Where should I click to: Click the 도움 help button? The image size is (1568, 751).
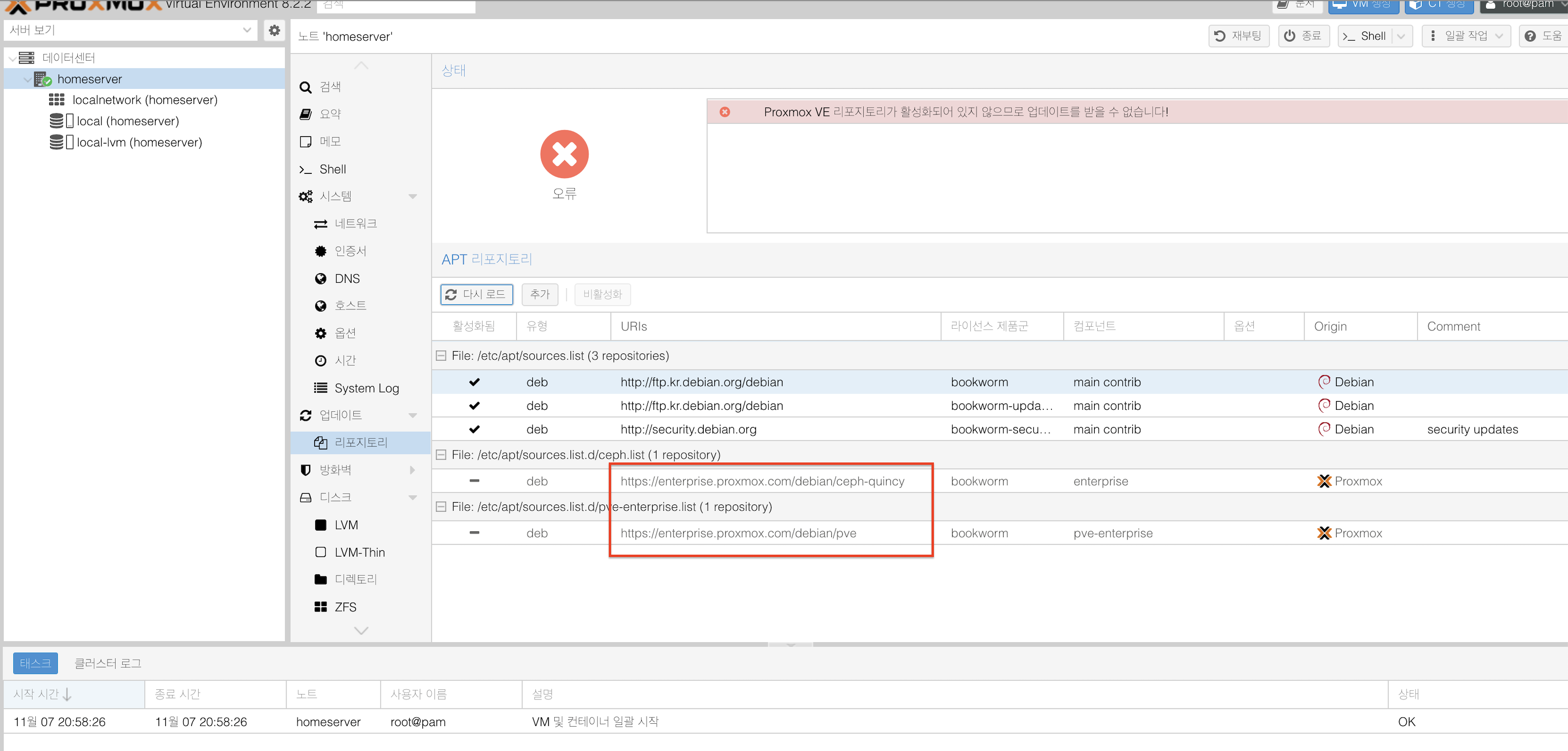1543,36
